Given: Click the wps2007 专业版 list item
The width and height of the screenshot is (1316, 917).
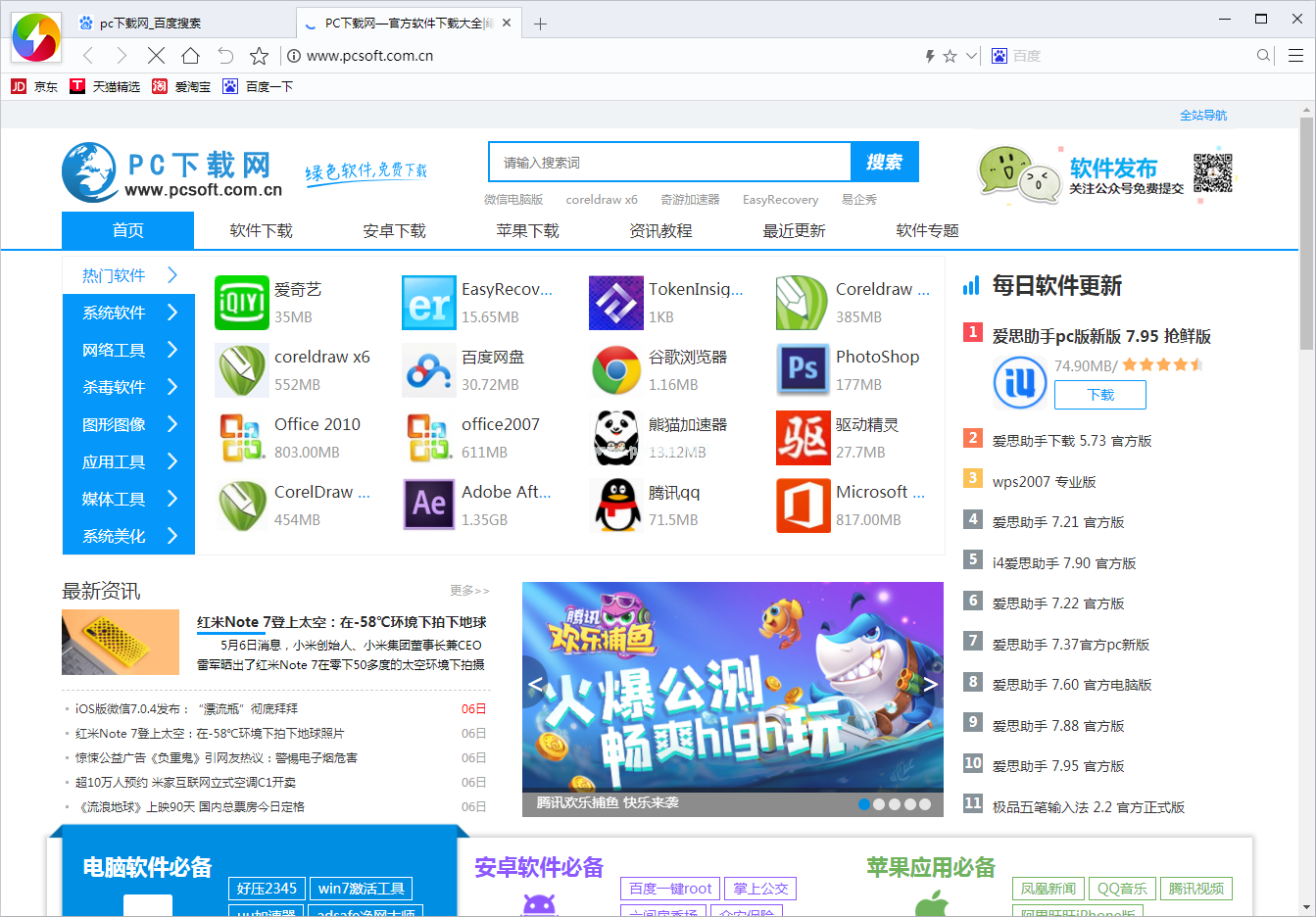Looking at the screenshot, I should tap(1044, 481).
